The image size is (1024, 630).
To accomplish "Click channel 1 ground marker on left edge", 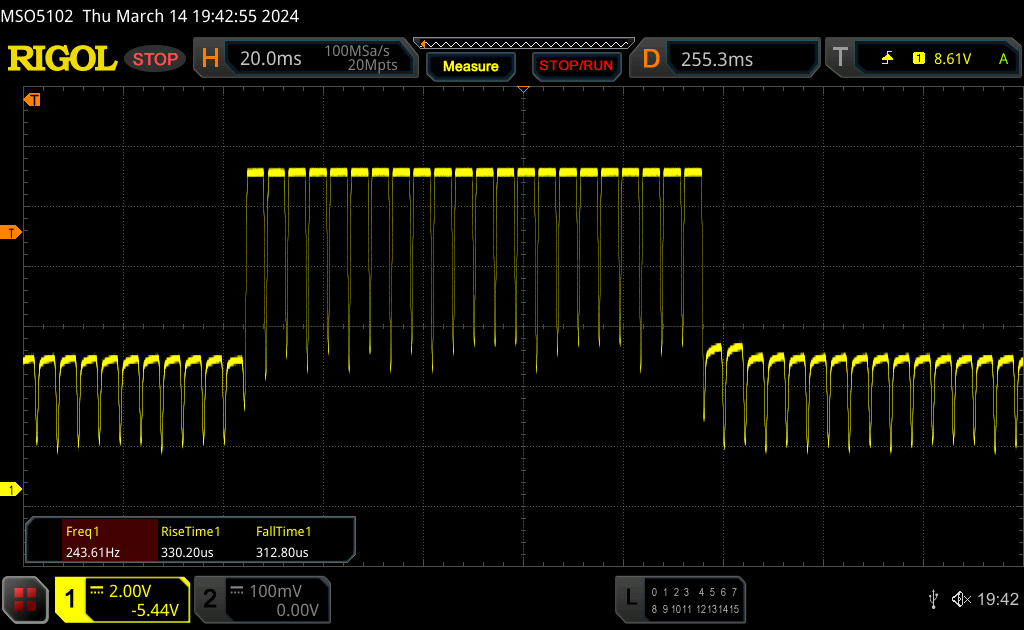I will pyautogui.click(x=10, y=489).
